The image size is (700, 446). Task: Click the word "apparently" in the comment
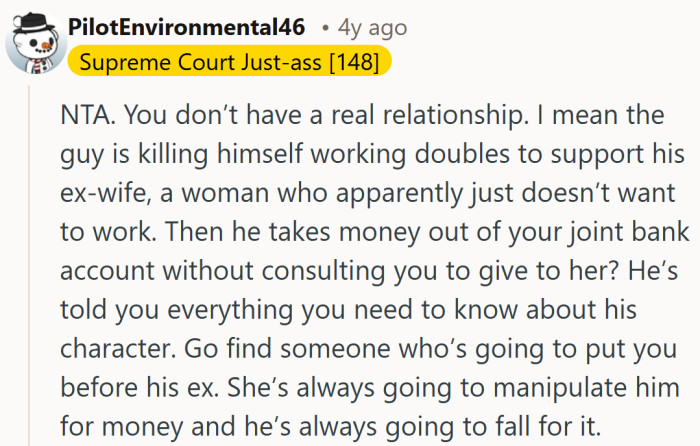[372, 195]
